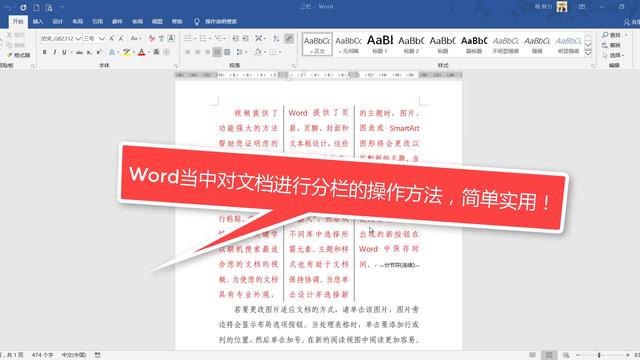Click the 选择 (Select) button
640x360 pixels.
coord(613,55)
